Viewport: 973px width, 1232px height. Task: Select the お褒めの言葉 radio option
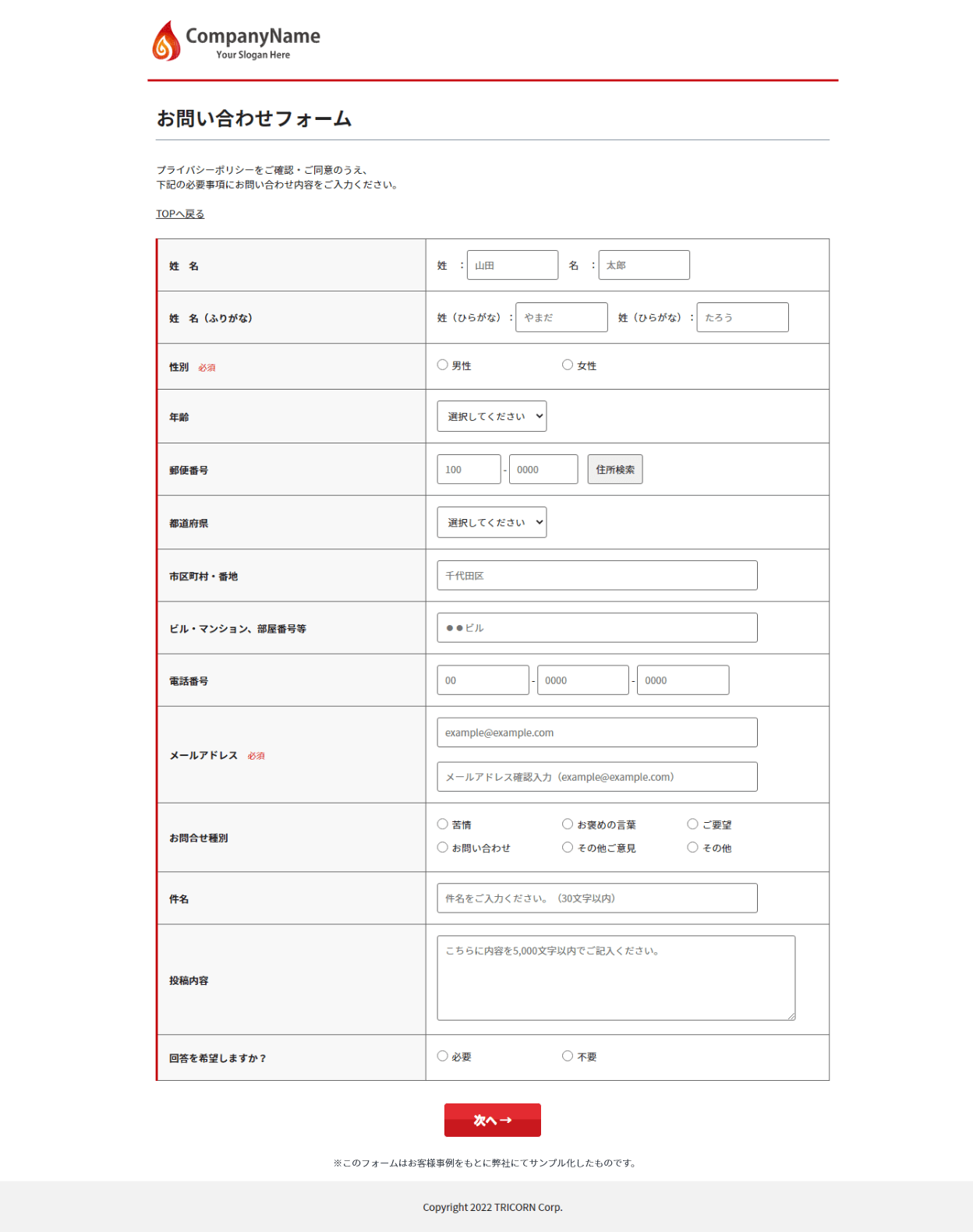[x=568, y=824]
